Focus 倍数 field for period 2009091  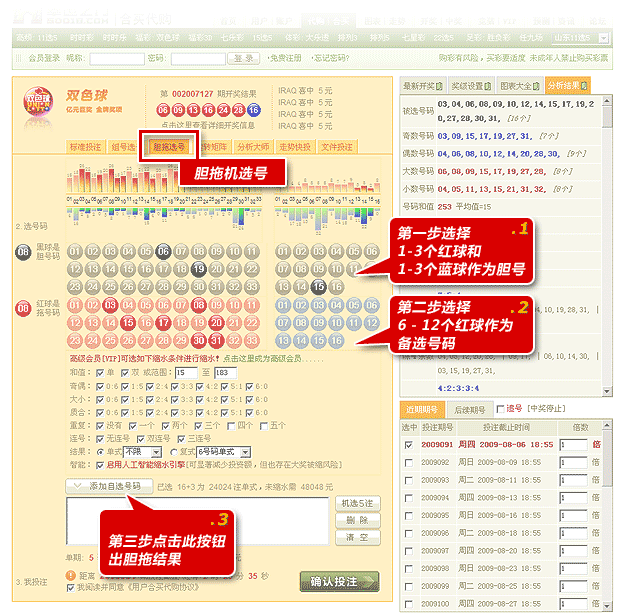(573, 445)
